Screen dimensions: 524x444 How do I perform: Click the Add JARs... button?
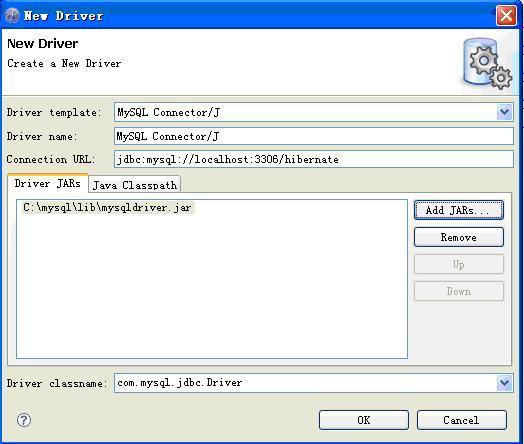pos(458,210)
